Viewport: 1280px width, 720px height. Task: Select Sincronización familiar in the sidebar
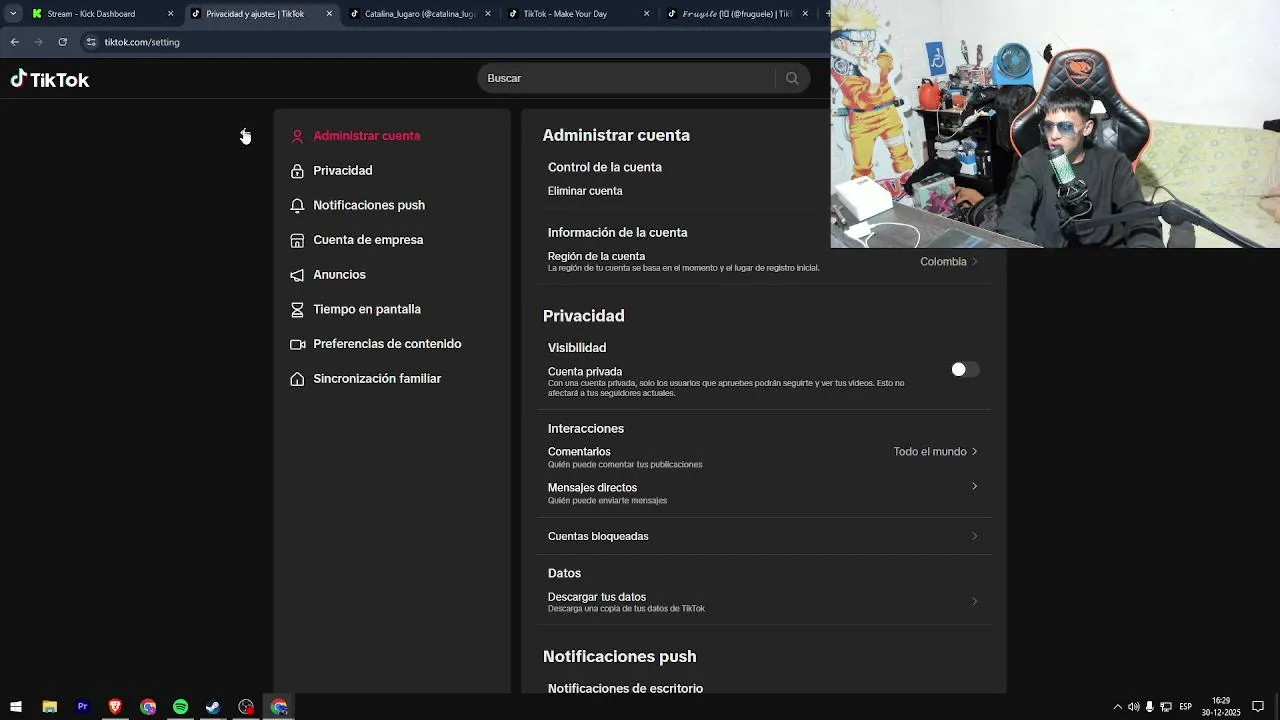coord(377,379)
